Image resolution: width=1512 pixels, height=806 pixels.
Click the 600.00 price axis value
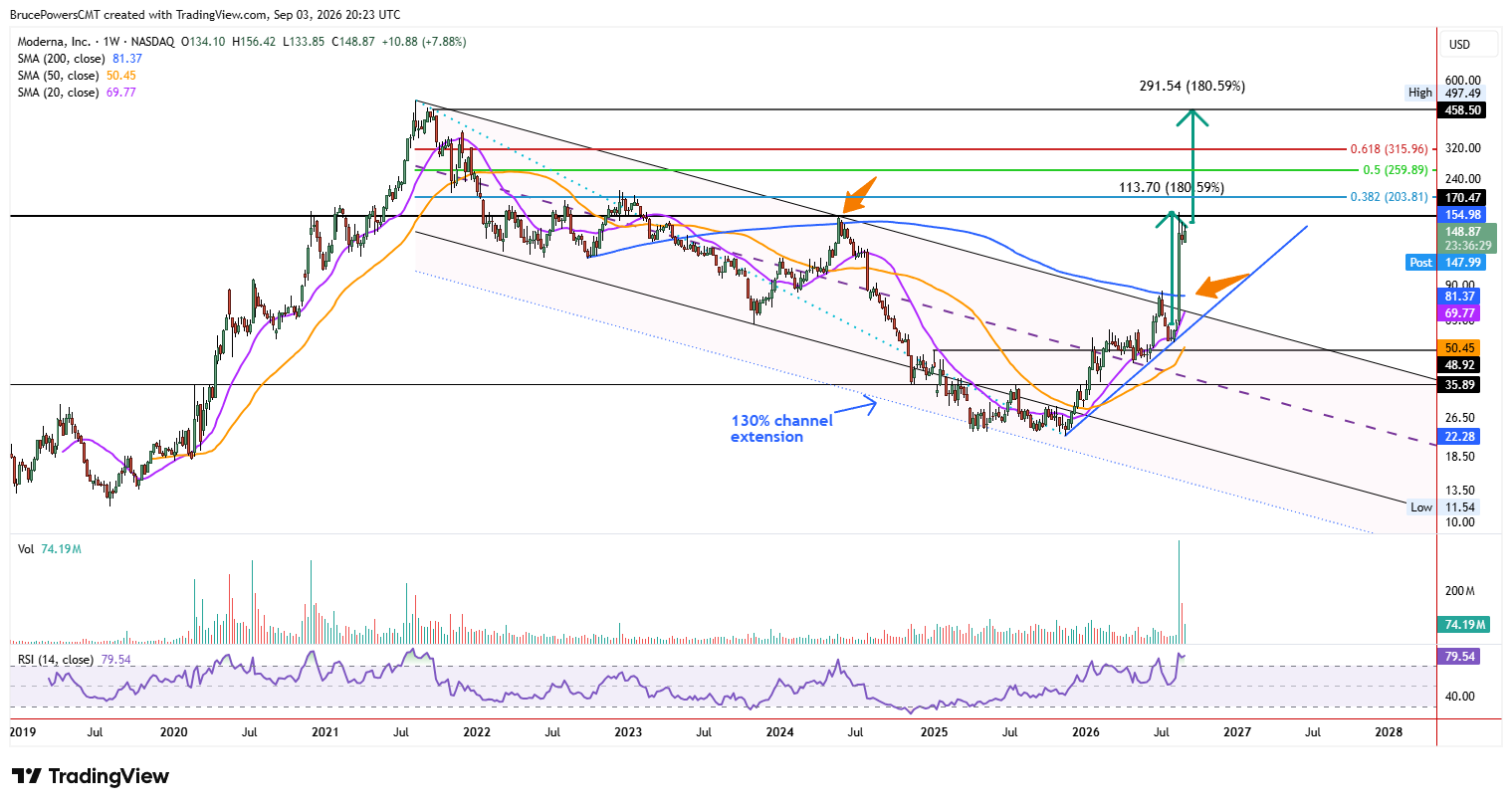pos(1463,81)
